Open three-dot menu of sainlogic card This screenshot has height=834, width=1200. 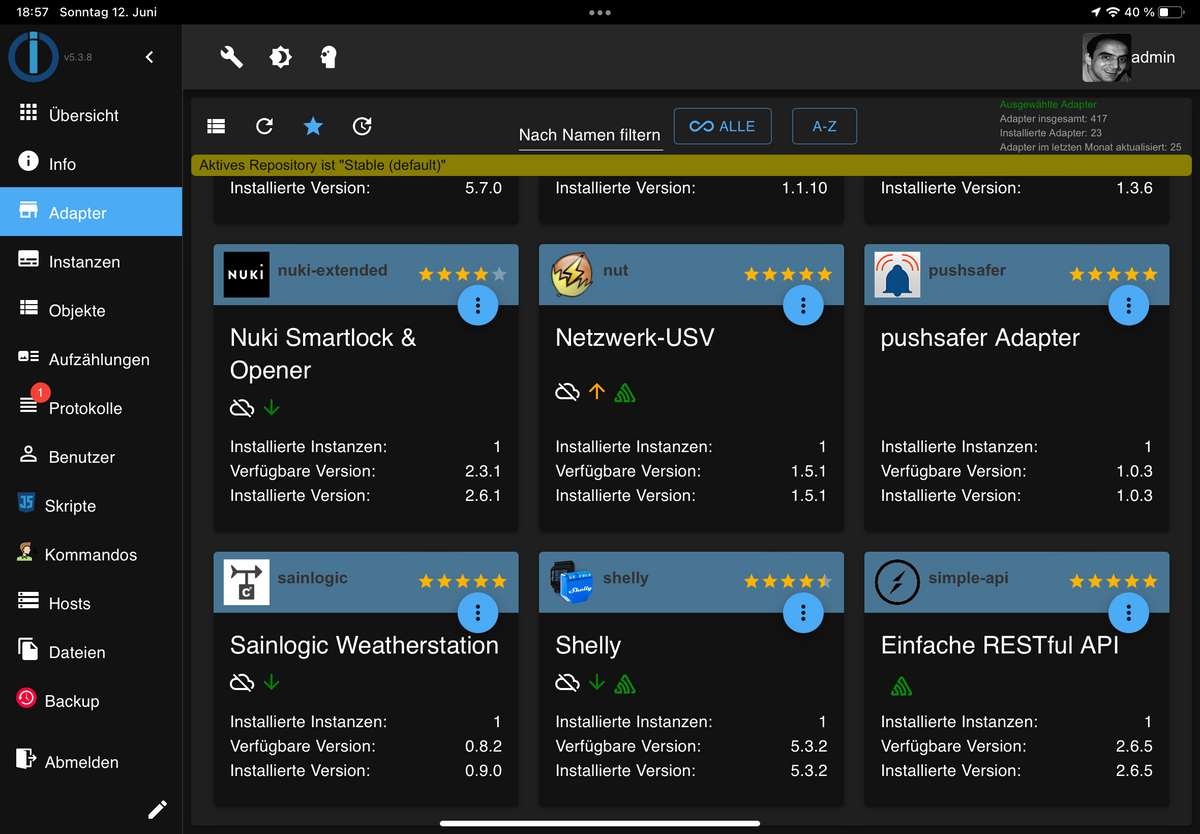coord(478,612)
